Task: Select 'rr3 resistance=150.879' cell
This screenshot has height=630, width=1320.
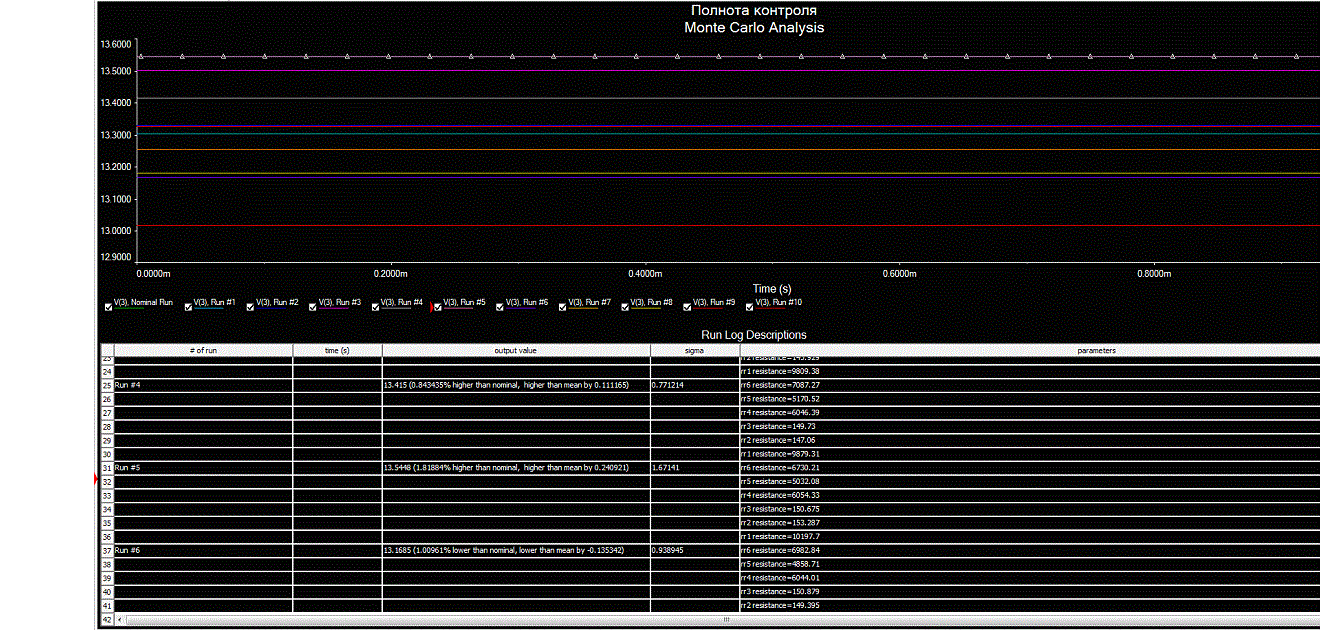Action: [1030, 592]
